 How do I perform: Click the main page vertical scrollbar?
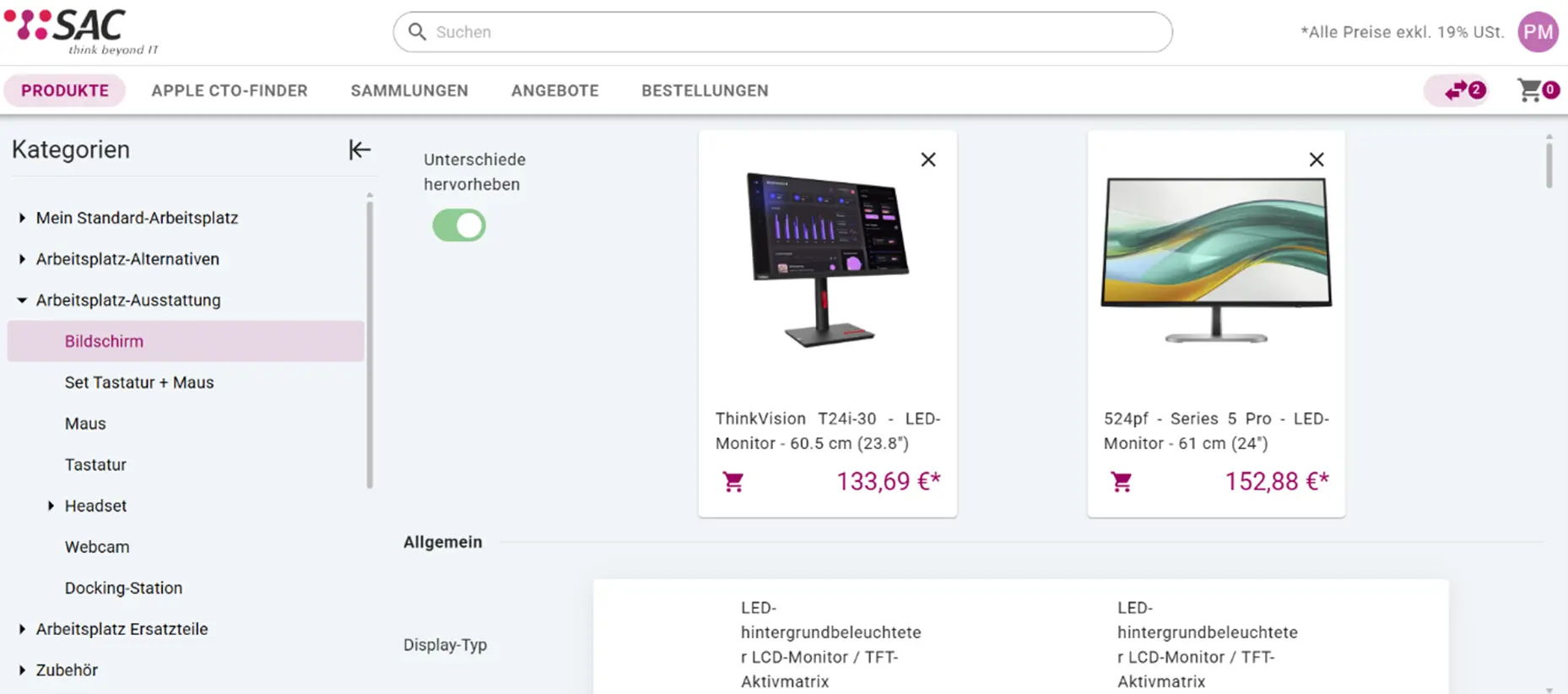(x=1549, y=165)
